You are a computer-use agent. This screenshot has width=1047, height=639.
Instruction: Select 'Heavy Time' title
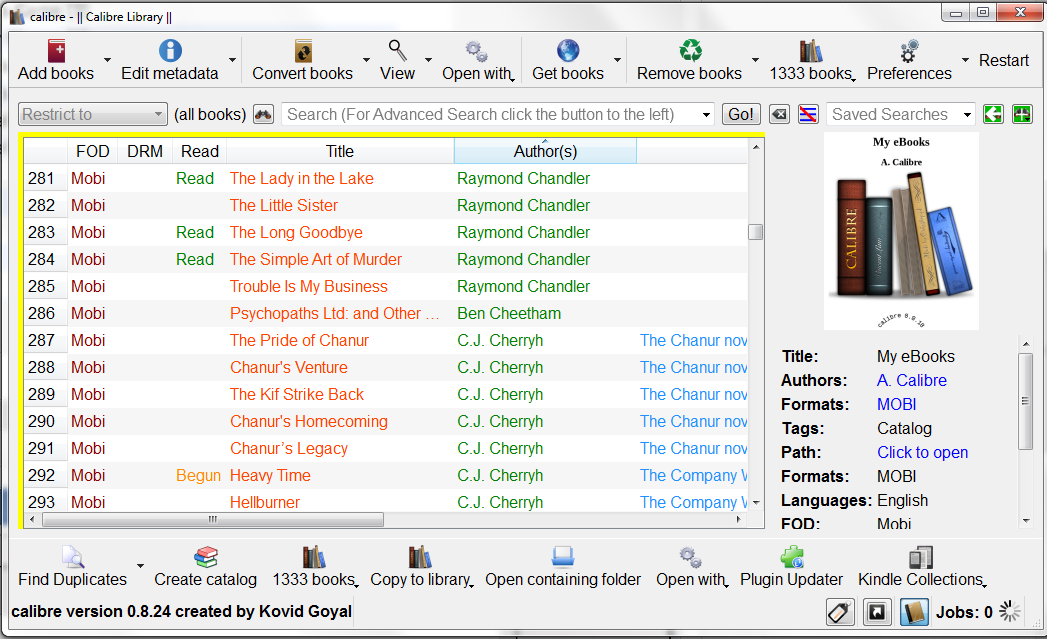(270, 475)
